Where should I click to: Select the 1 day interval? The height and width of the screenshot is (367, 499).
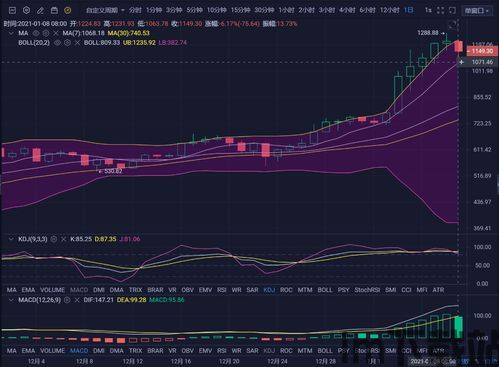point(408,11)
